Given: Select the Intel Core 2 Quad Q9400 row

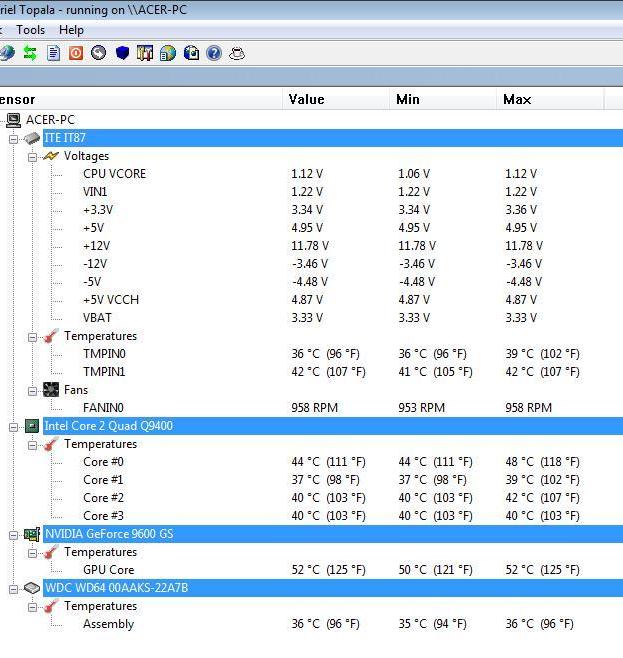Looking at the screenshot, I should [333, 426].
